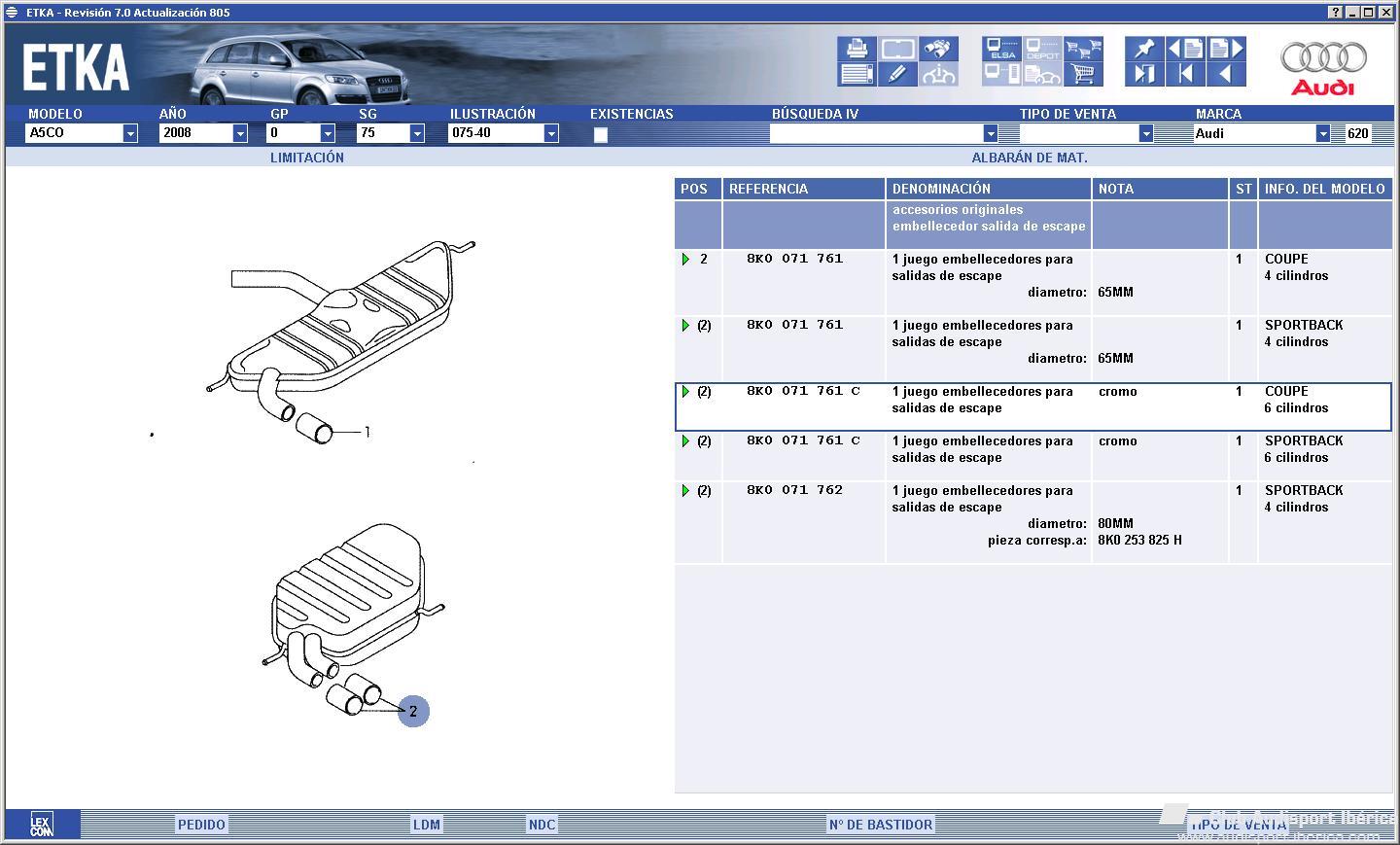1400x845 pixels.
Task: Open the GP dropdown arrow
Action: (328, 134)
